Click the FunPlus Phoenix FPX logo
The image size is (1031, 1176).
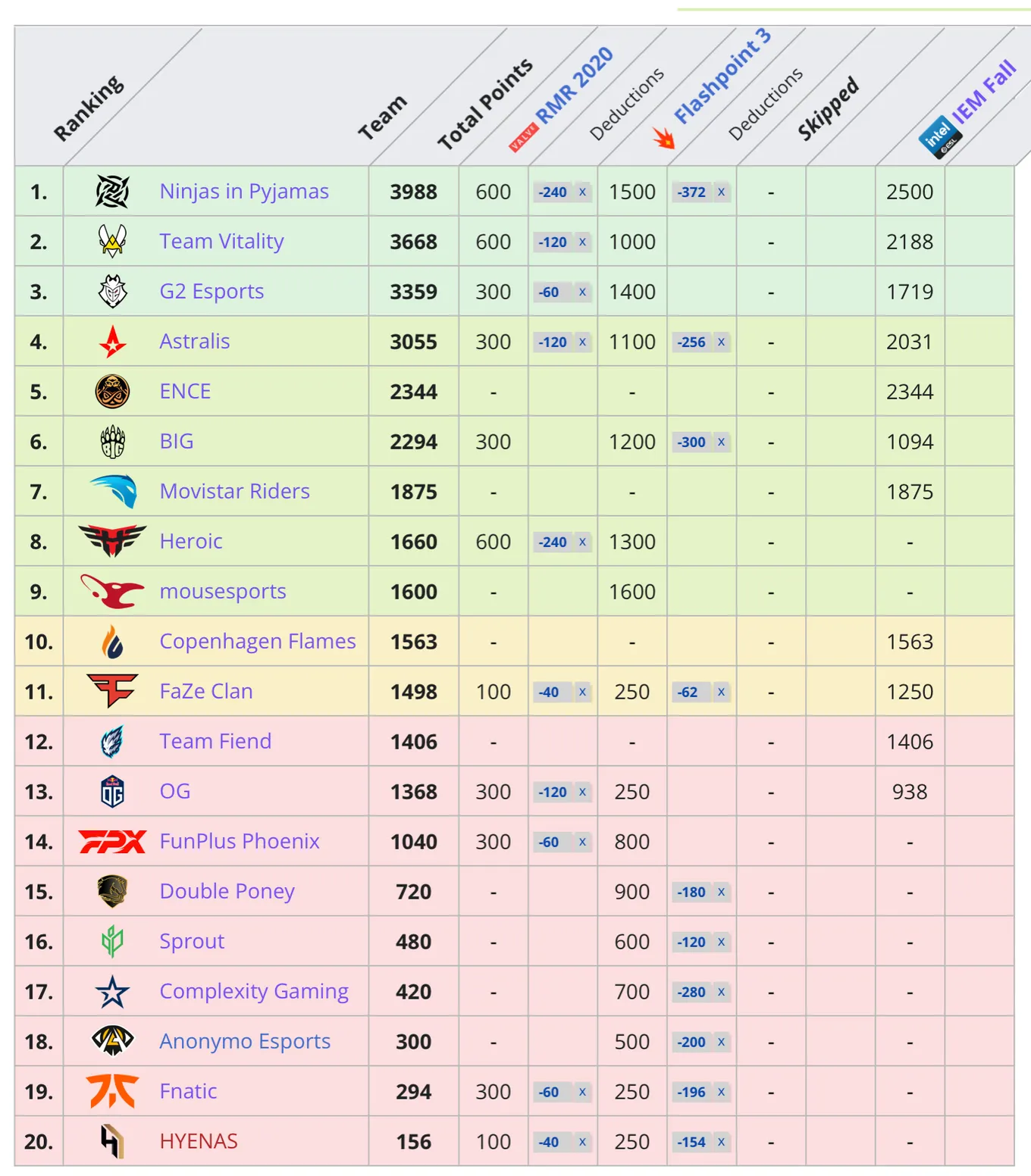point(112,842)
